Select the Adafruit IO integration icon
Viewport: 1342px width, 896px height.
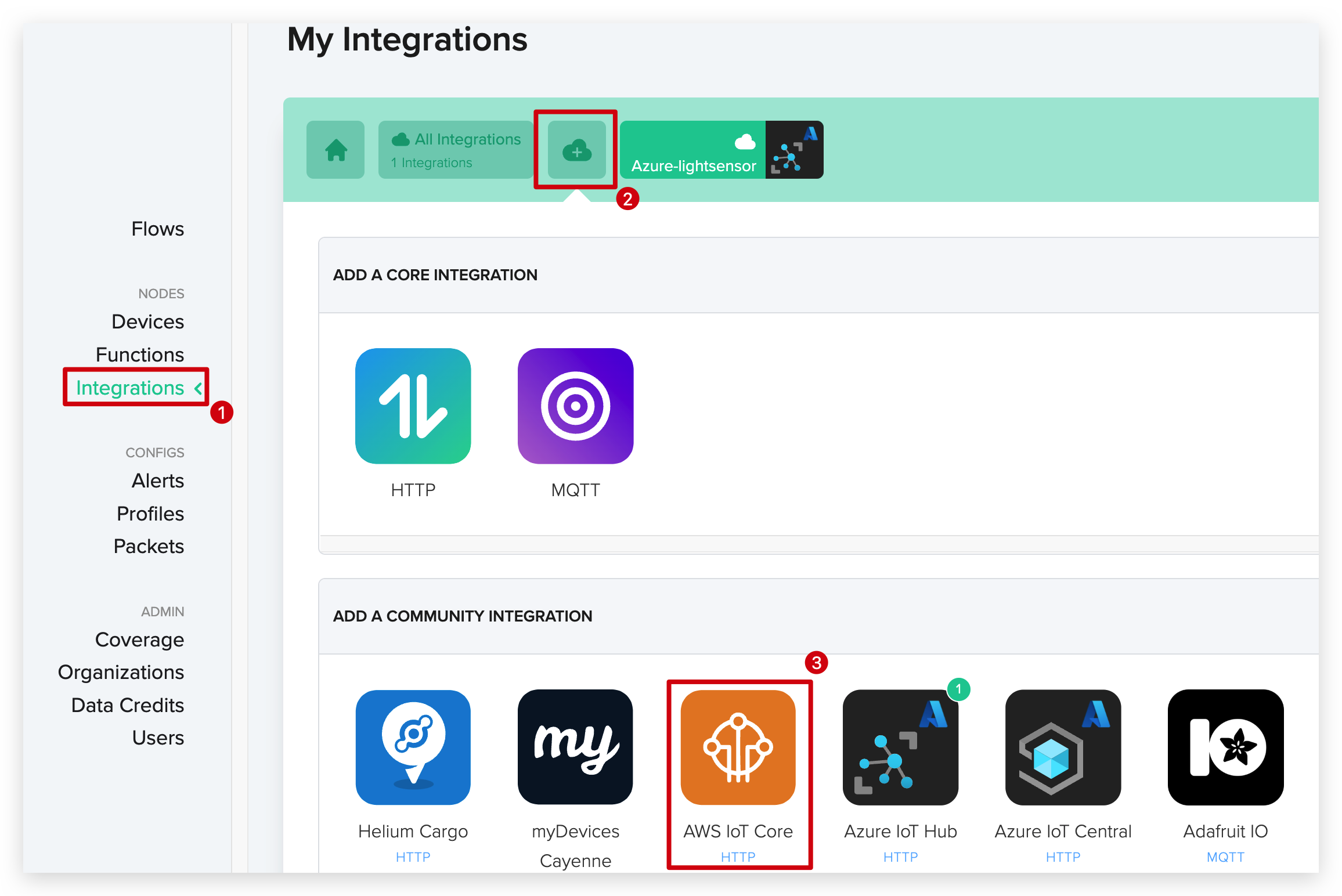pyautogui.click(x=1226, y=747)
